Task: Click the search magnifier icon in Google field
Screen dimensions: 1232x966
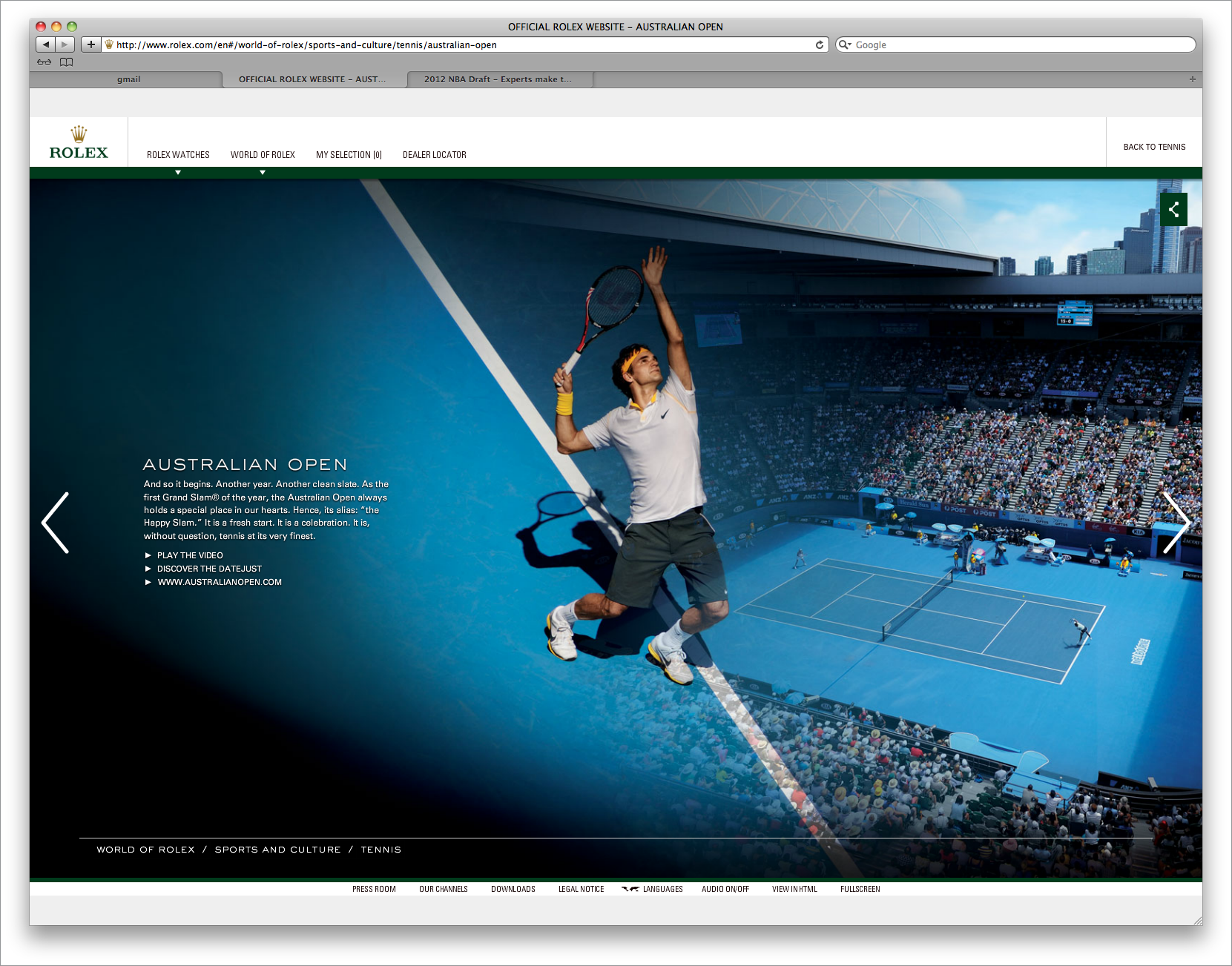Action: point(844,44)
